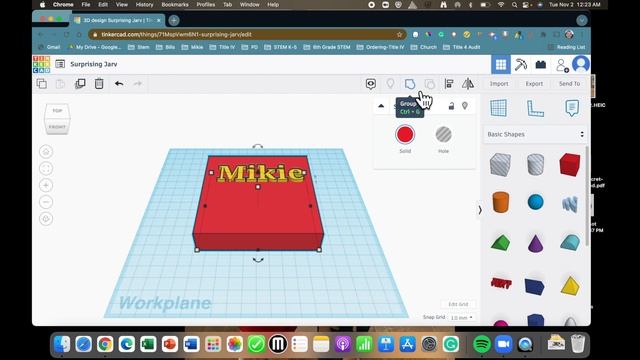Pick the green Roof shape
Screen dimensions: 640x360
click(x=500, y=243)
